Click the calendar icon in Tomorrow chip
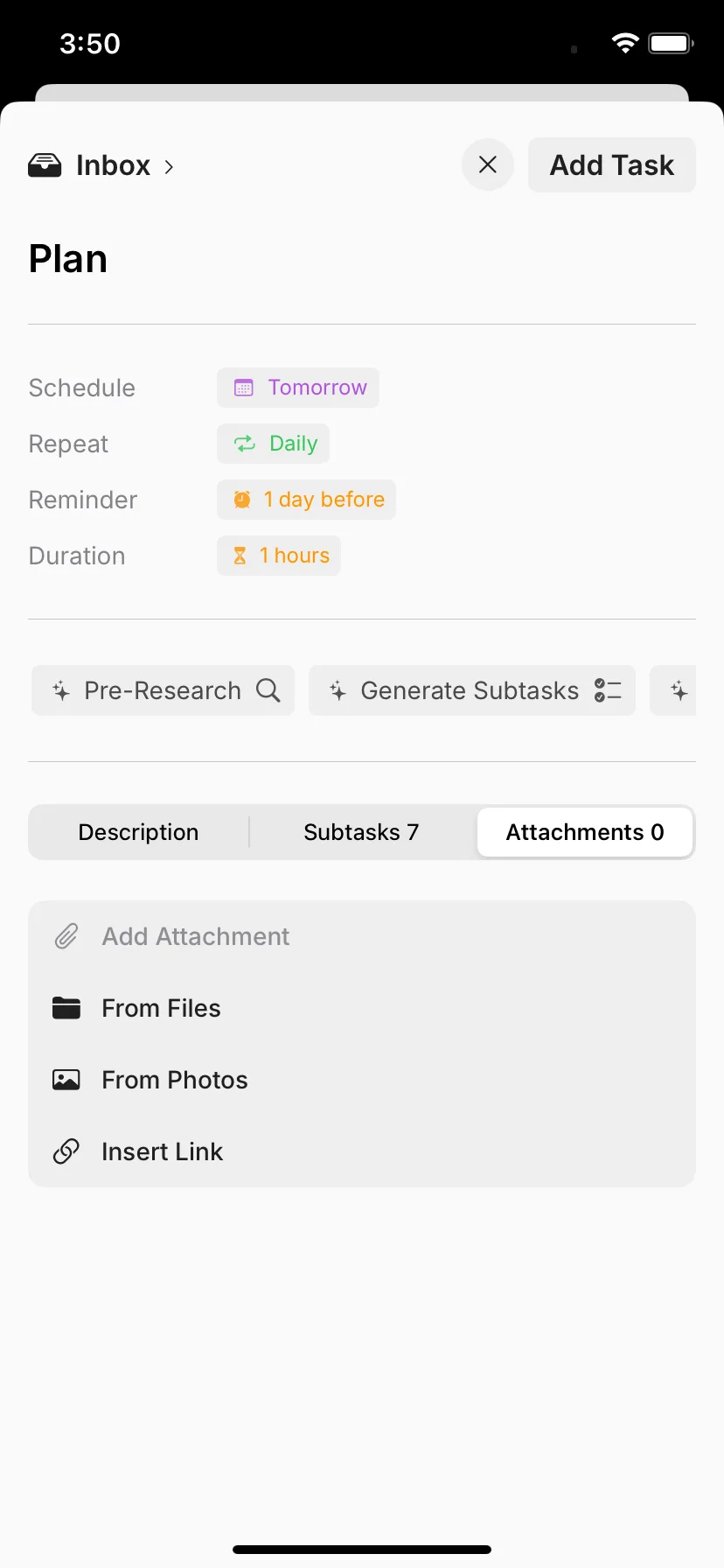 coord(244,388)
